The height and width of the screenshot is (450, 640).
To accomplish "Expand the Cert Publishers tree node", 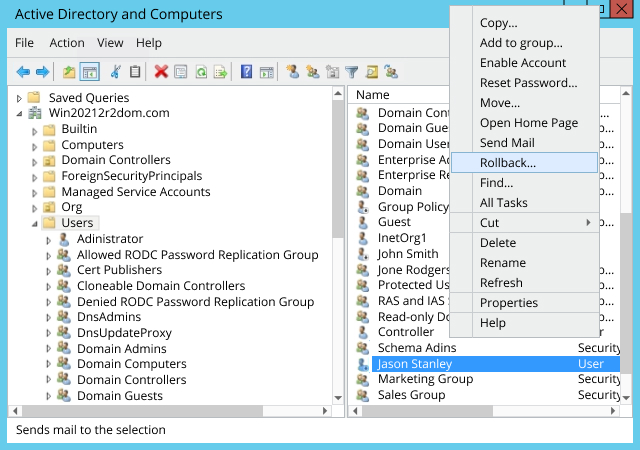I will pos(49,272).
